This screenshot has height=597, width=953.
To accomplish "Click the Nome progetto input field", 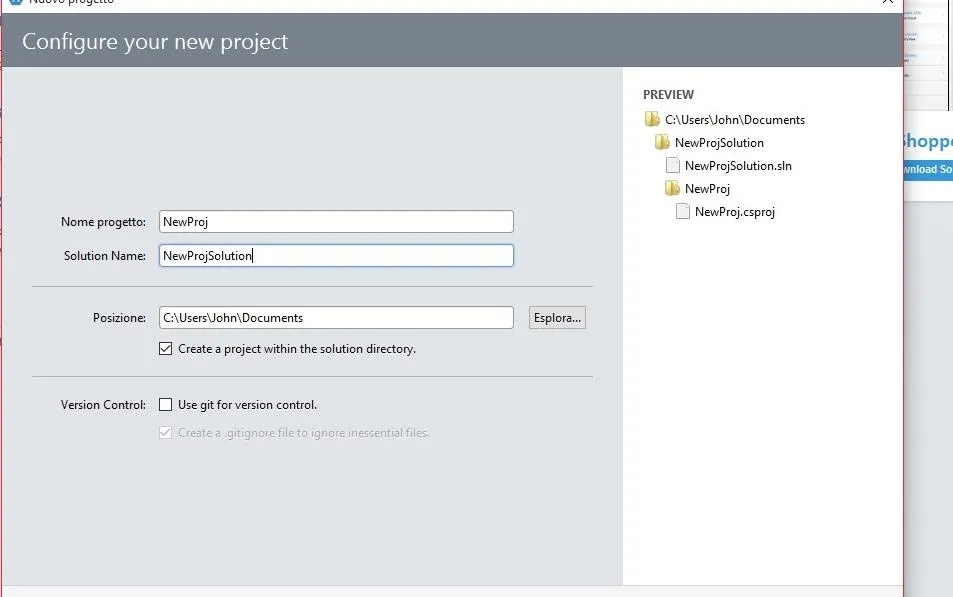I will coord(336,221).
